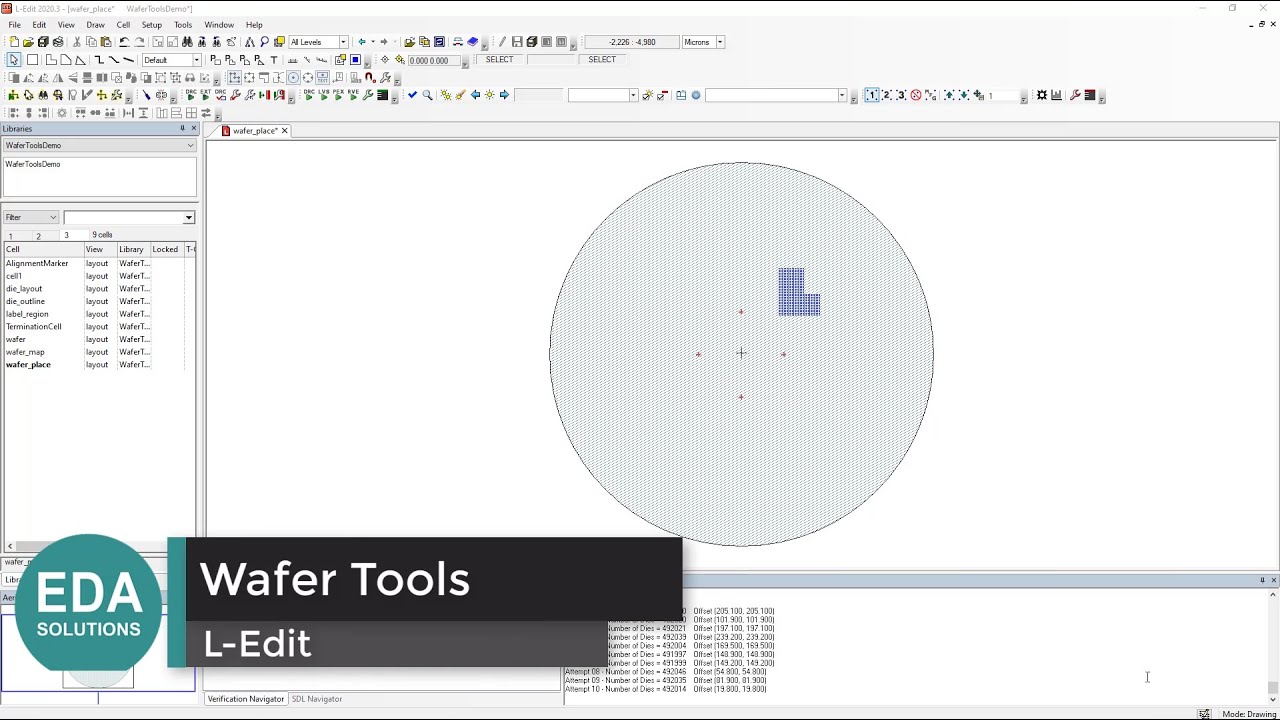1280x720 pixels.
Task: Click the blue checkmark icon
Action: tap(412, 95)
